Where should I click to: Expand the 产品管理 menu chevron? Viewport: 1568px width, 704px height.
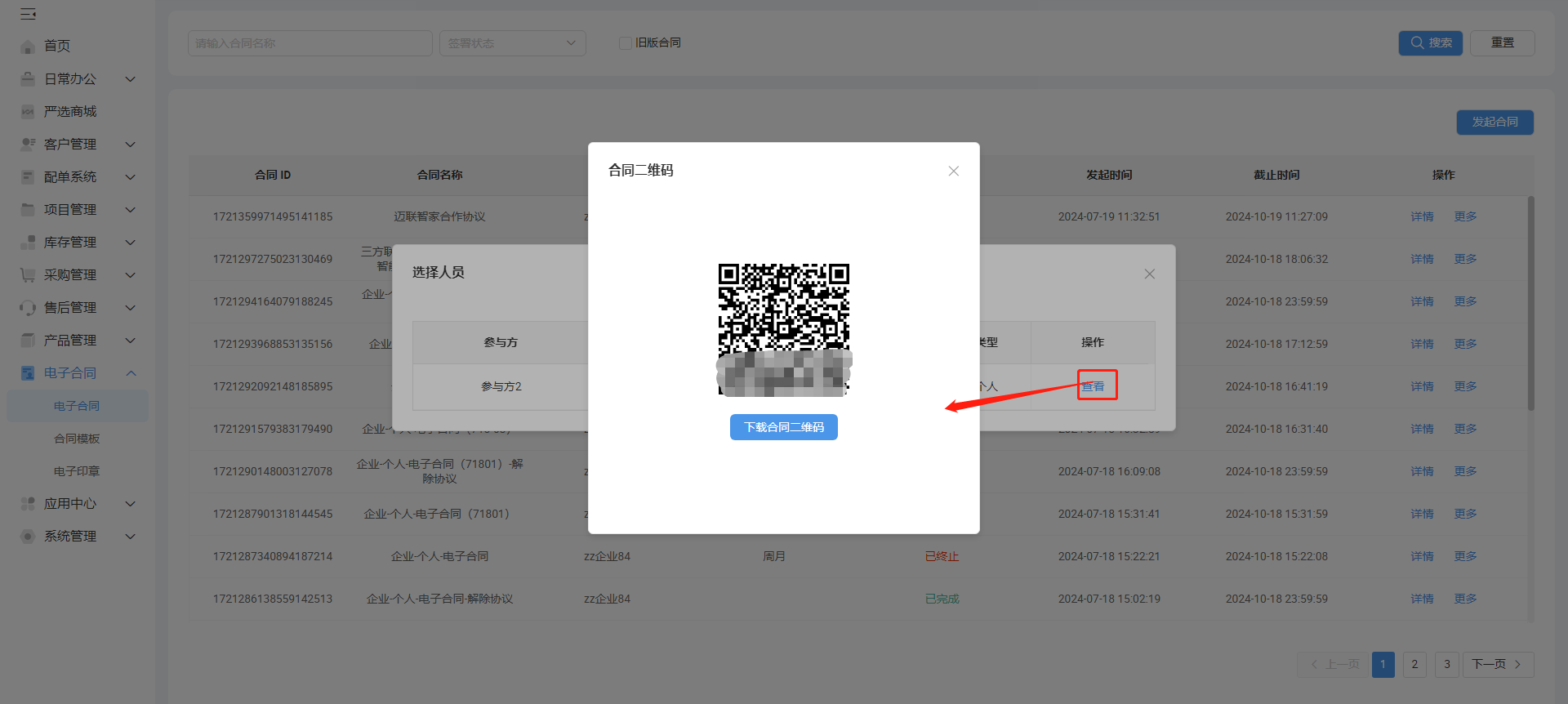click(130, 341)
